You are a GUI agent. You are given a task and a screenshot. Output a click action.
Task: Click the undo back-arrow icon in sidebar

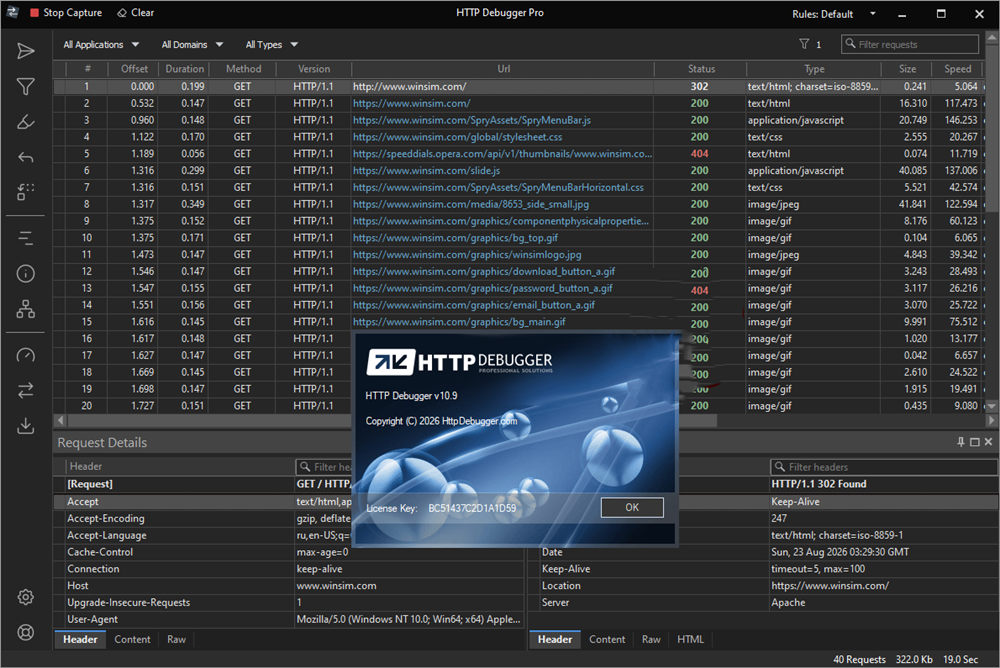(26, 157)
